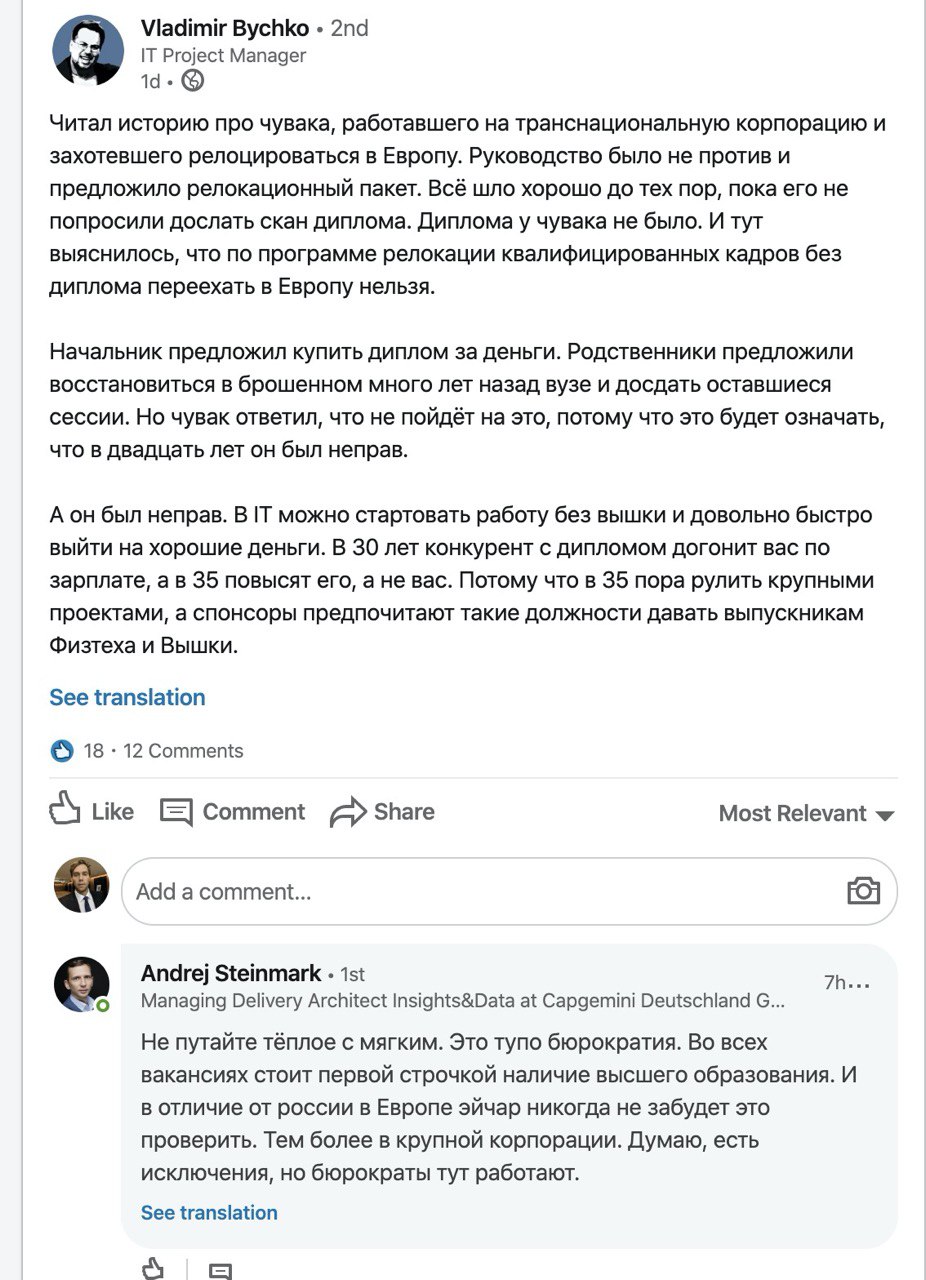Viewport: 926px width, 1280px height.
Task: Click See translation in Andrej's comment
Action: tap(209, 1212)
